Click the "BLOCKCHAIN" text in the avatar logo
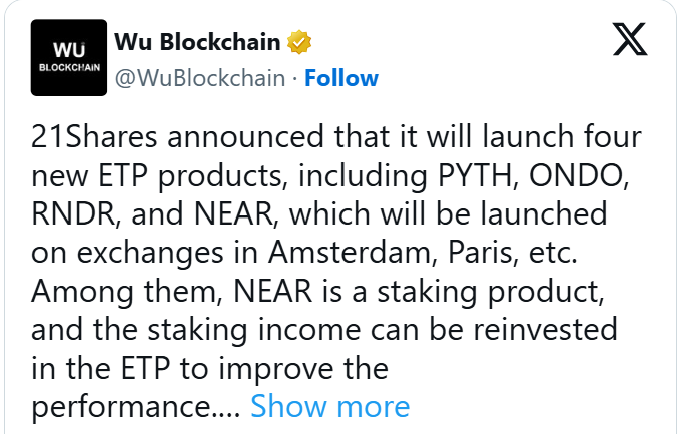The width and height of the screenshot is (686, 434). tap(69, 68)
